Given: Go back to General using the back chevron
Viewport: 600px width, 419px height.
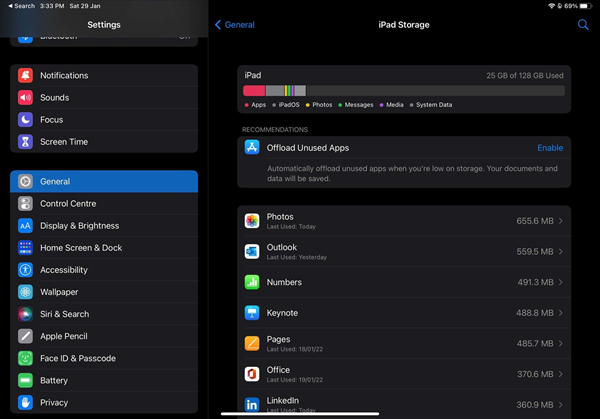Looking at the screenshot, I should point(218,25).
